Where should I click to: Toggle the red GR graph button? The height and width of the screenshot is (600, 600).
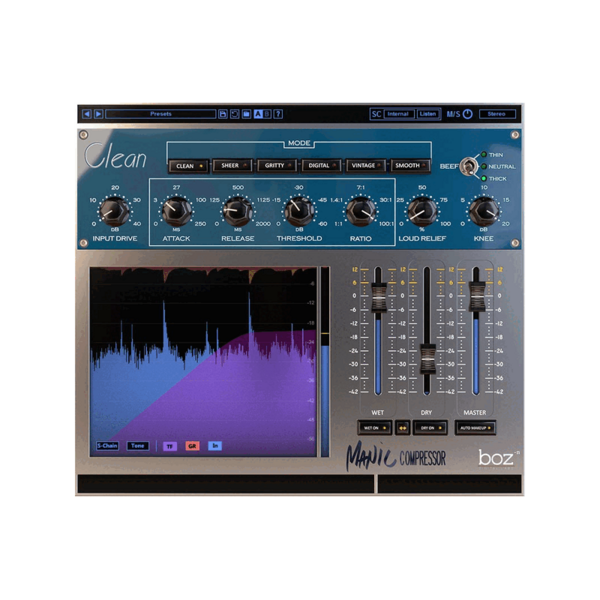click(192, 446)
